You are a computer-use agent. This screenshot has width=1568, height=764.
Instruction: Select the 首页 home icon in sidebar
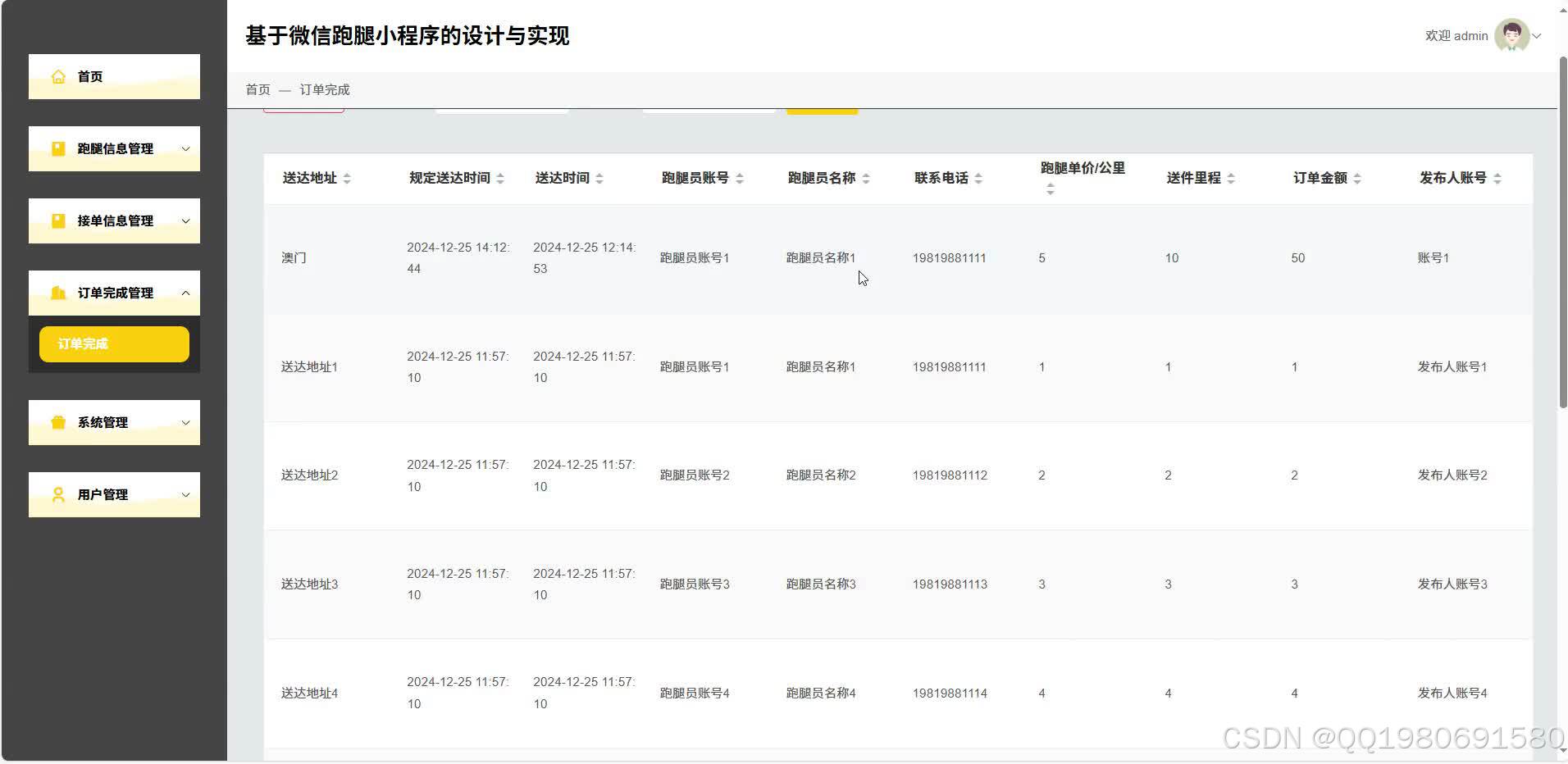click(x=58, y=76)
